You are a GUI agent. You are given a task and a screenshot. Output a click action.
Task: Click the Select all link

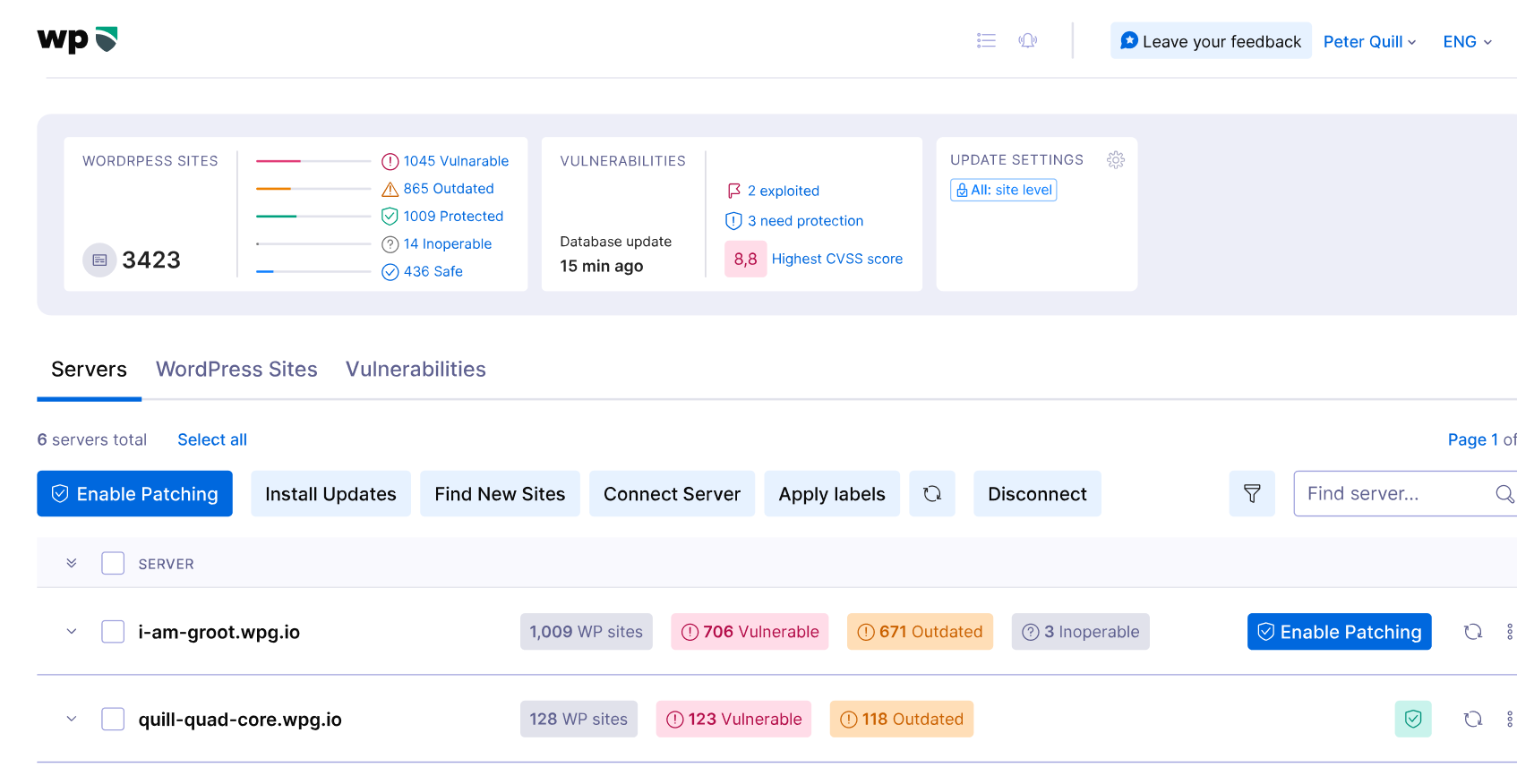pyautogui.click(x=212, y=440)
